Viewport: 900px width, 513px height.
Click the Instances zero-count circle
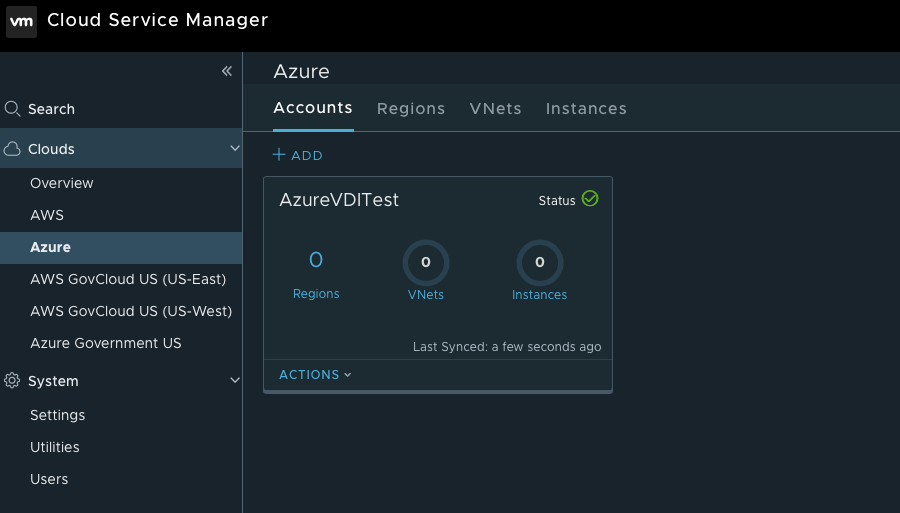(540, 262)
